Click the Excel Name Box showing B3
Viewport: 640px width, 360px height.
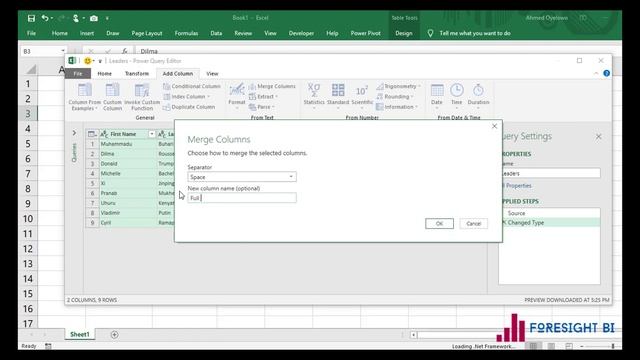43,51
